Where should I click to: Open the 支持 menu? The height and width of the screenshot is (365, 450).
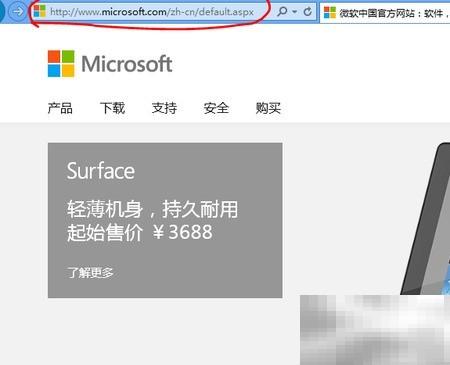click(164, 108)
